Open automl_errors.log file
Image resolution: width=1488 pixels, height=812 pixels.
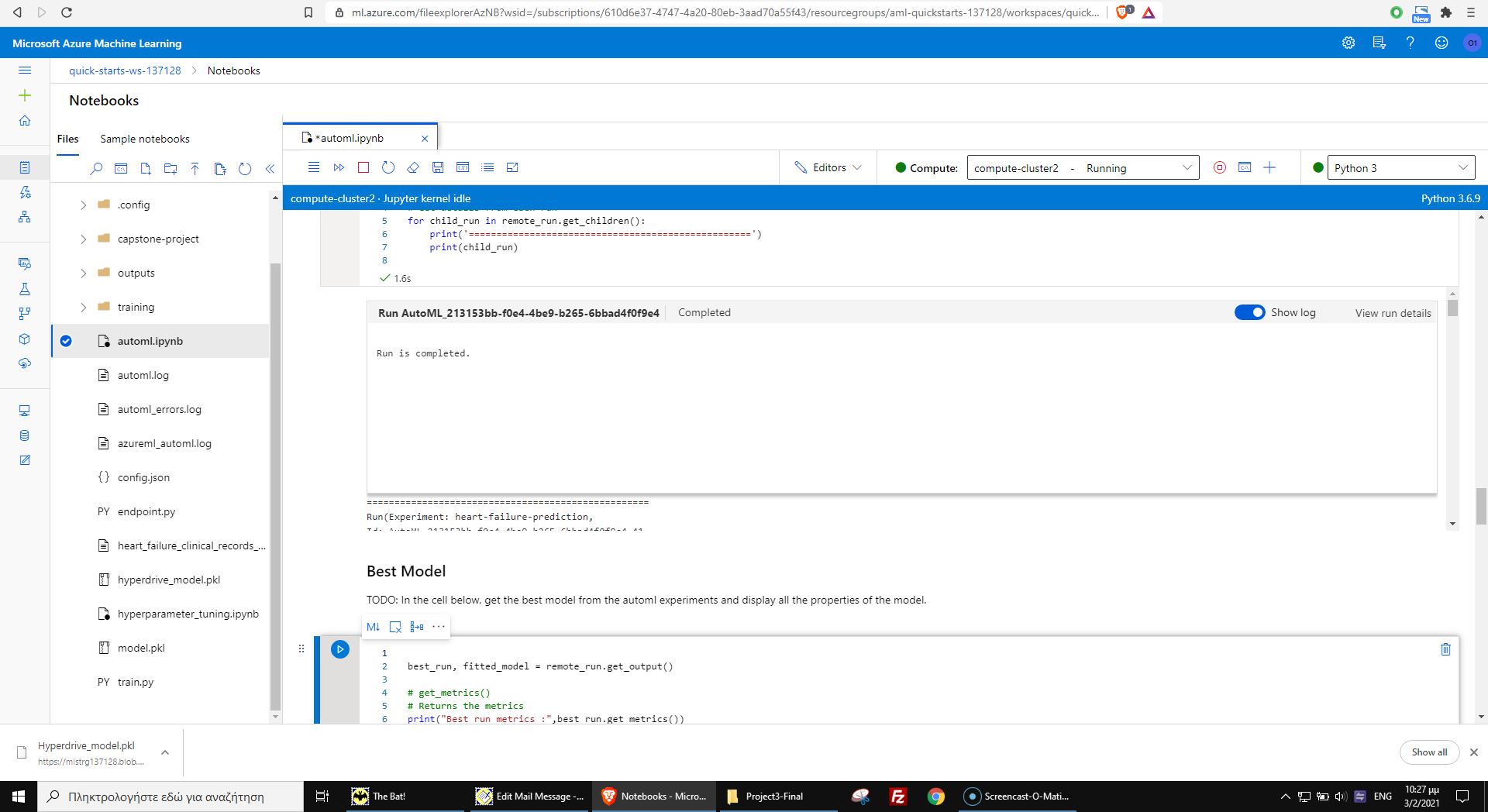click(x=161, y=409)
